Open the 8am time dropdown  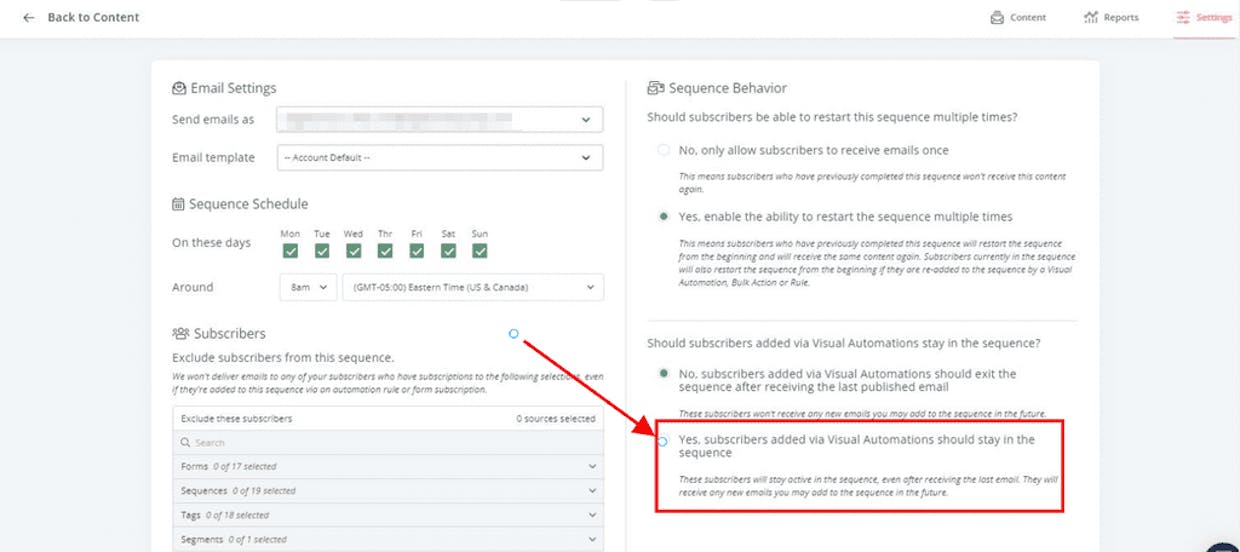[308, 287]
